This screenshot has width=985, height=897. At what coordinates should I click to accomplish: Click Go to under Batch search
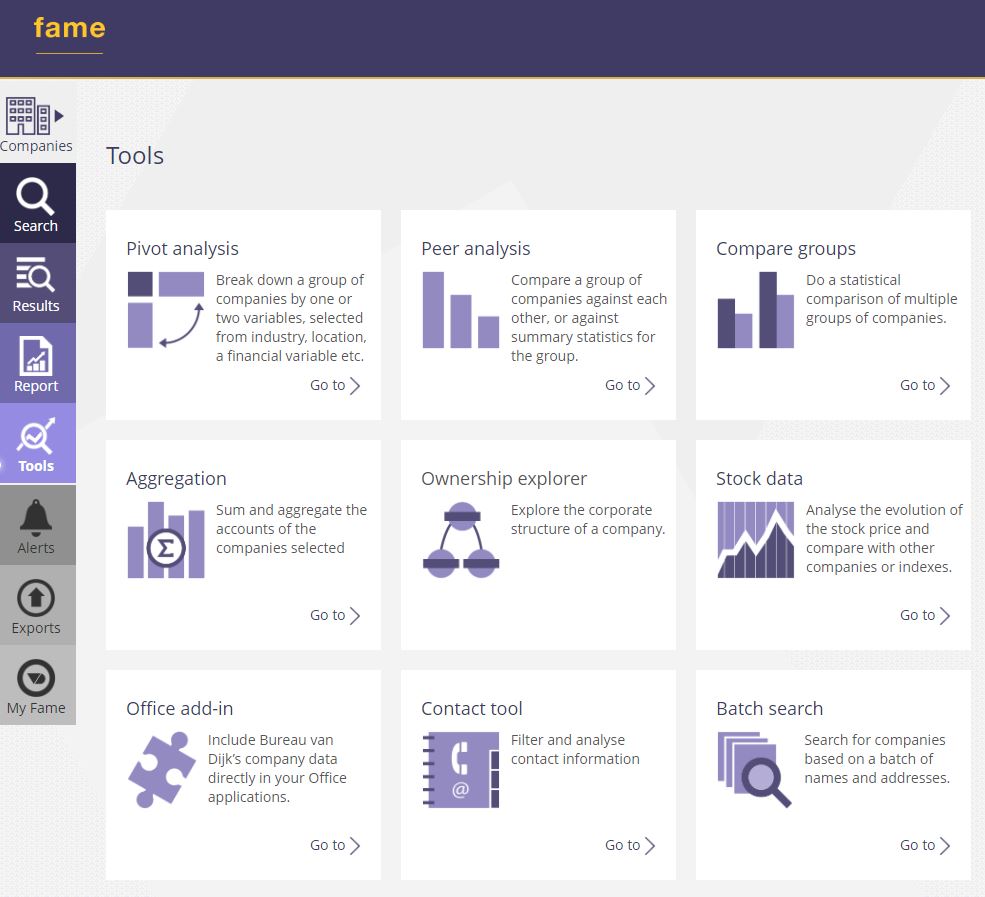(x=925, y=845)
